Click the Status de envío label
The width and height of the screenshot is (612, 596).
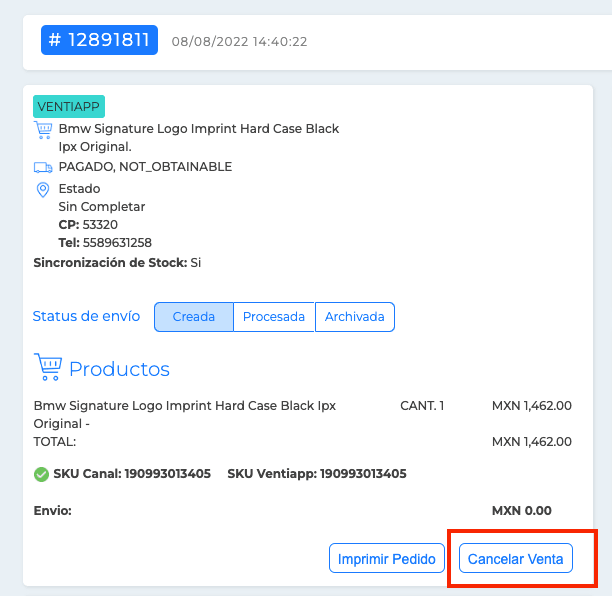pos(86,316)
